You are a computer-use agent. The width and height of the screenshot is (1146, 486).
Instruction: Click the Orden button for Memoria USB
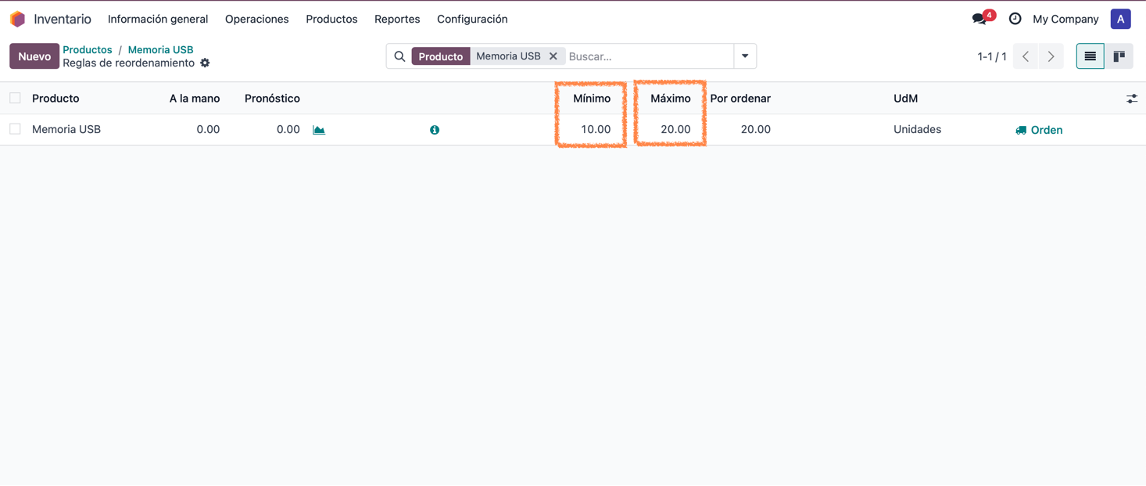(1039, 130)
